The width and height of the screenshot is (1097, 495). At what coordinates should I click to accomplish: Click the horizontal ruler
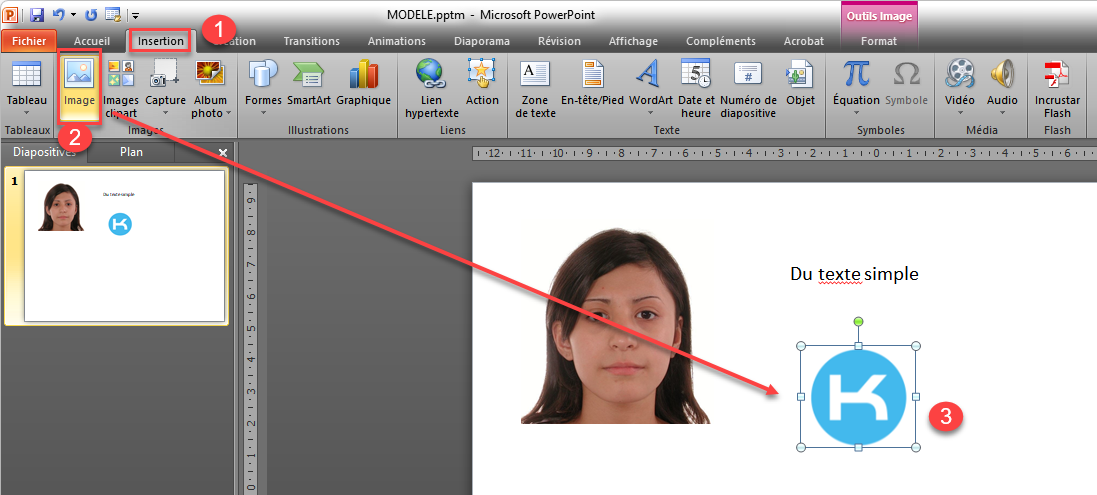coord(784,152)
